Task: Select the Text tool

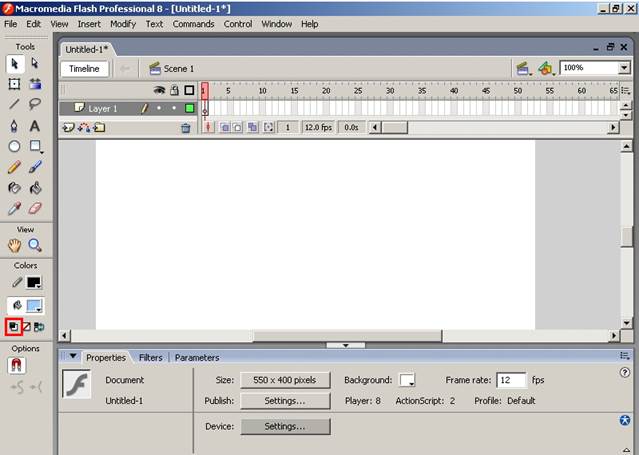Action: 35,126
